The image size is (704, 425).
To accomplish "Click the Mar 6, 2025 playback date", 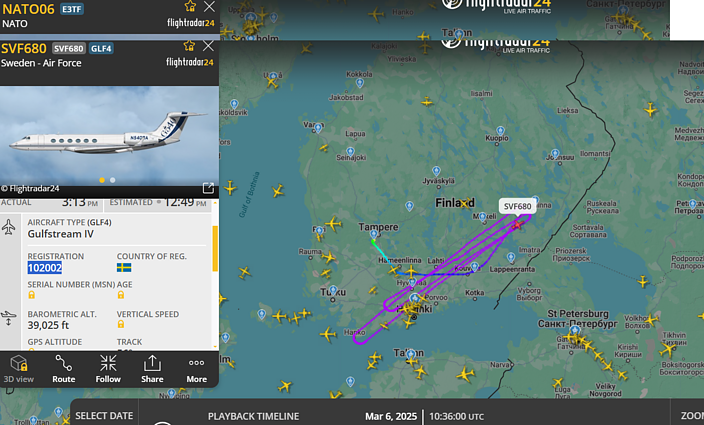I will [391, 416].
